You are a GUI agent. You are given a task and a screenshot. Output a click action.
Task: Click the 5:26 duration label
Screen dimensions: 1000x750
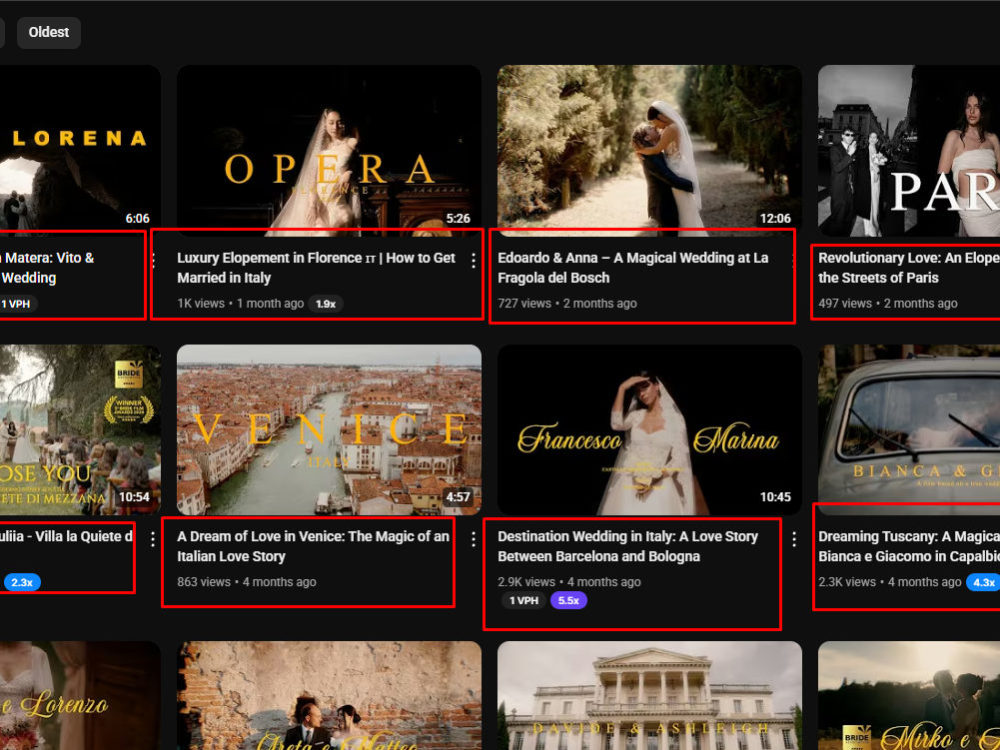point(458,219)
